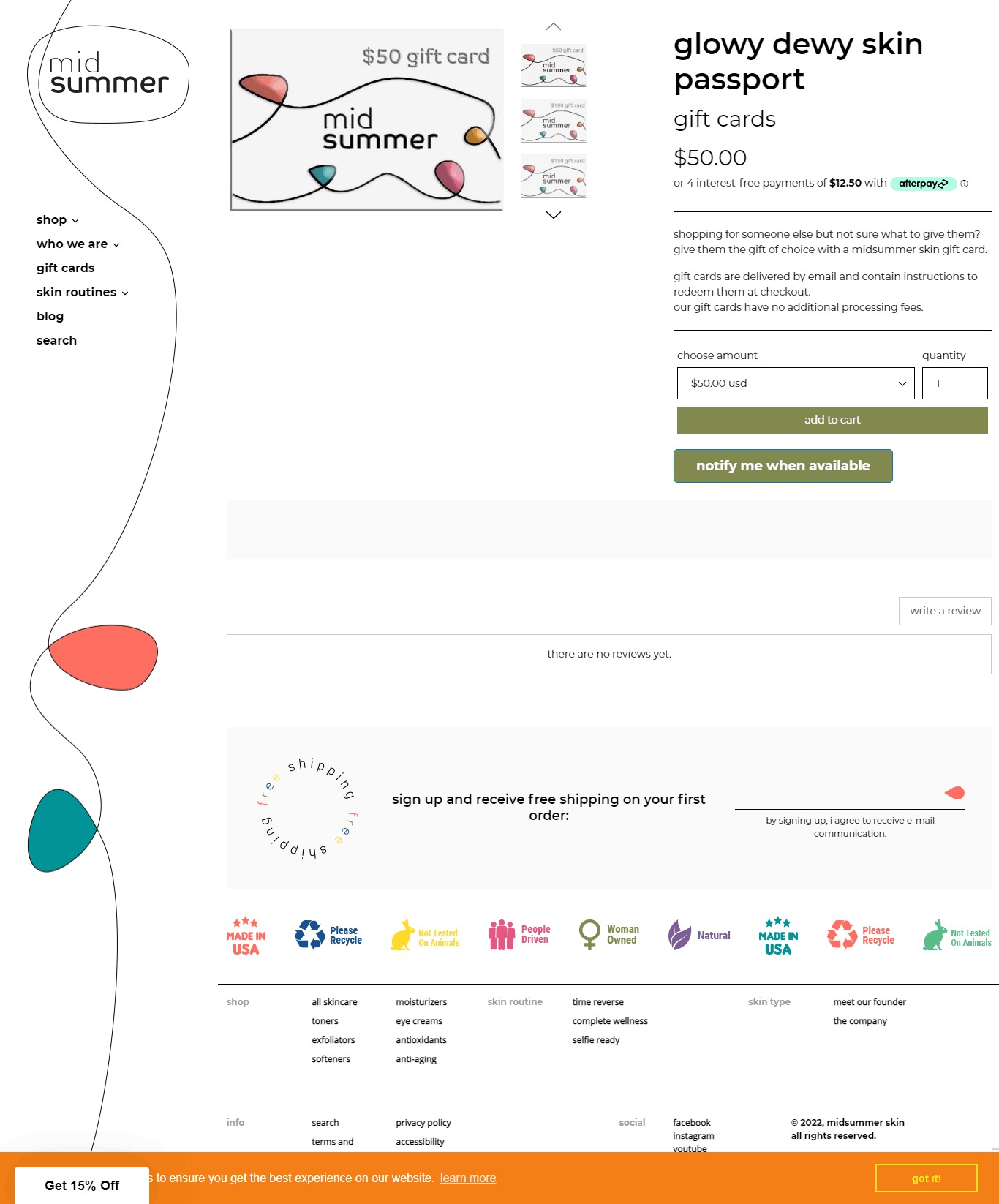Image resolution: width=999 pixels, height=1204 pixels.
Task: Click the up arrow above the thumbnails
Action: pyautogui.click(x=554, y=27)
